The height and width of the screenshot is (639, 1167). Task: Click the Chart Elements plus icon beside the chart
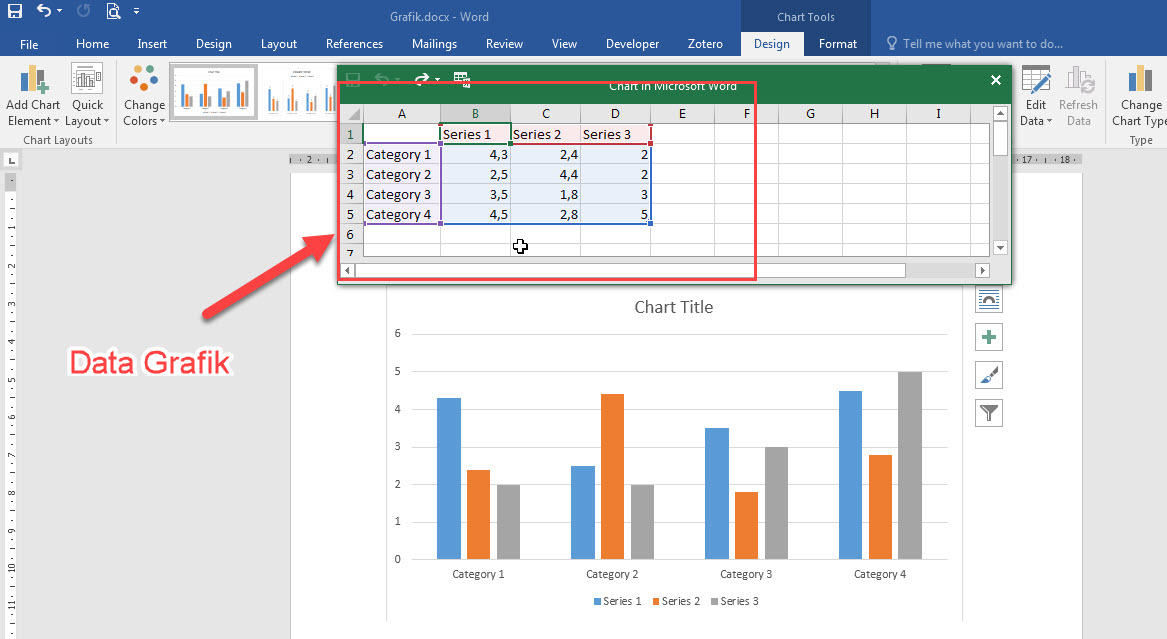[x=988, y=337]
